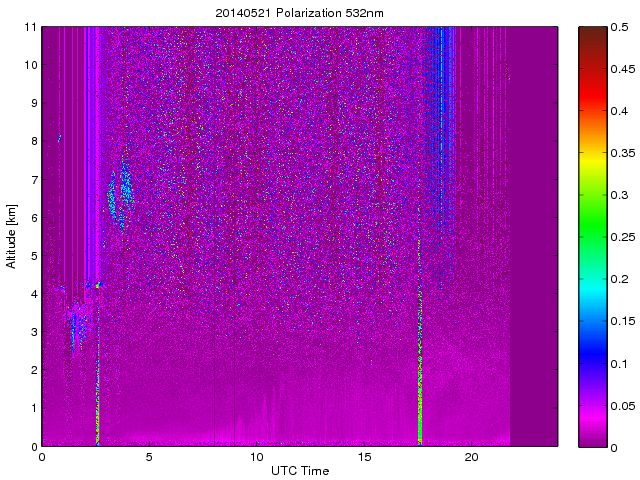640x480 pixels.
Task: Click the 'UTC Time' x-axis label
Action: (300, 471)
